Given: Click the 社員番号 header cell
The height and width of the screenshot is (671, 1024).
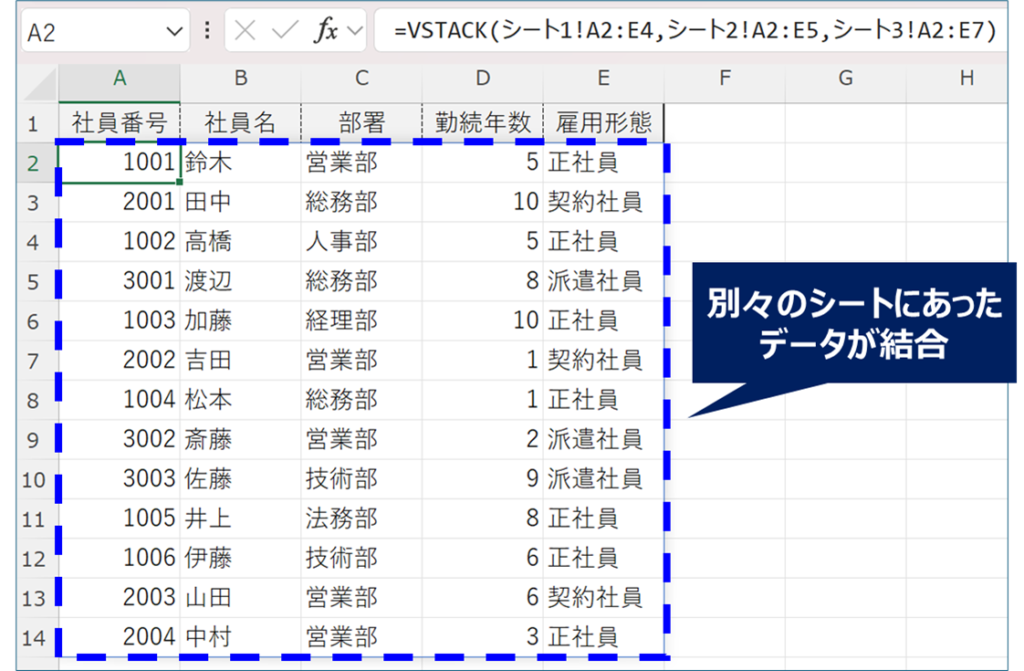Looking at the screenshot, I should [x=119, y=121].
